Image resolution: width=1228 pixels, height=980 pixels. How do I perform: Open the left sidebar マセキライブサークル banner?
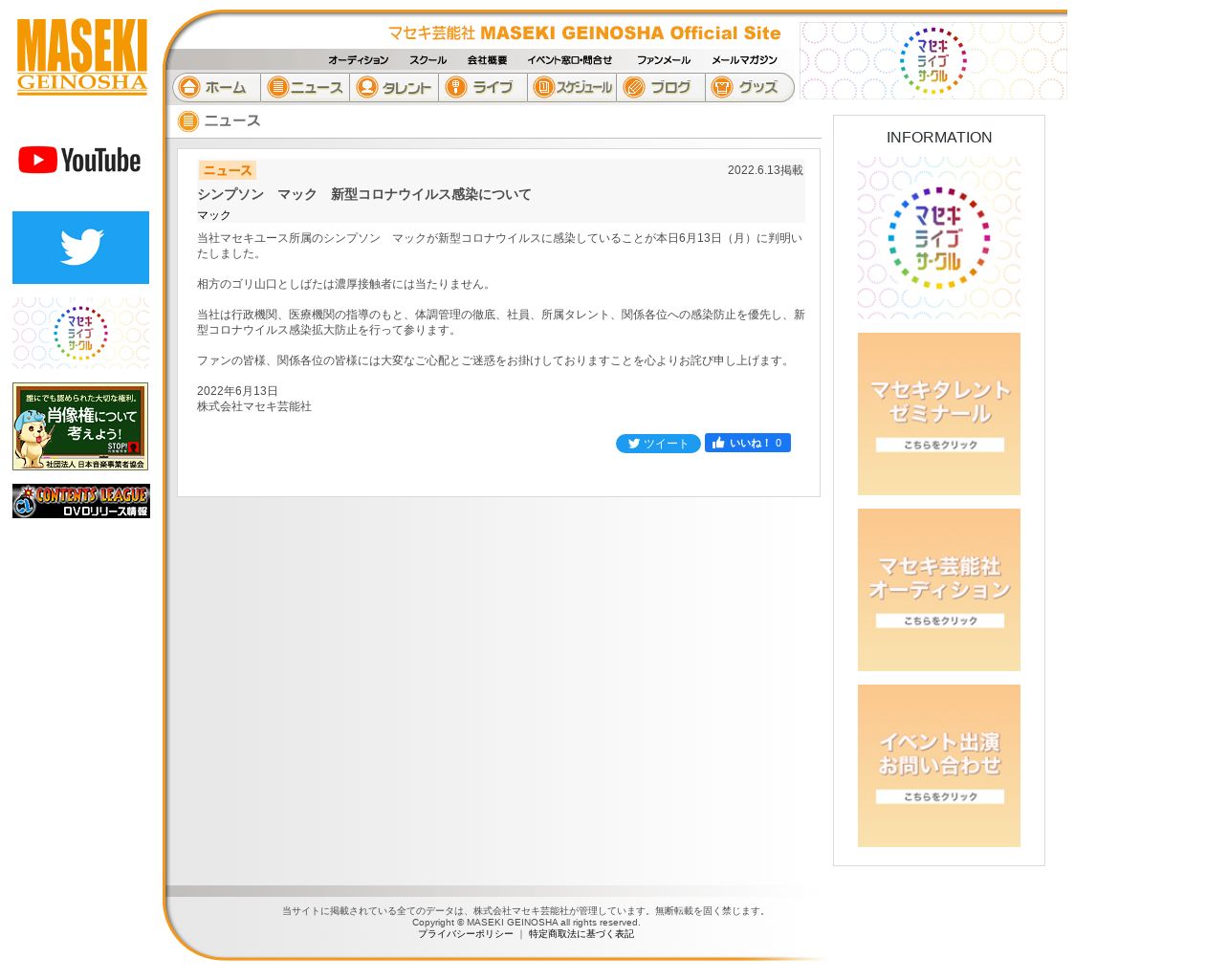(81, 333)
